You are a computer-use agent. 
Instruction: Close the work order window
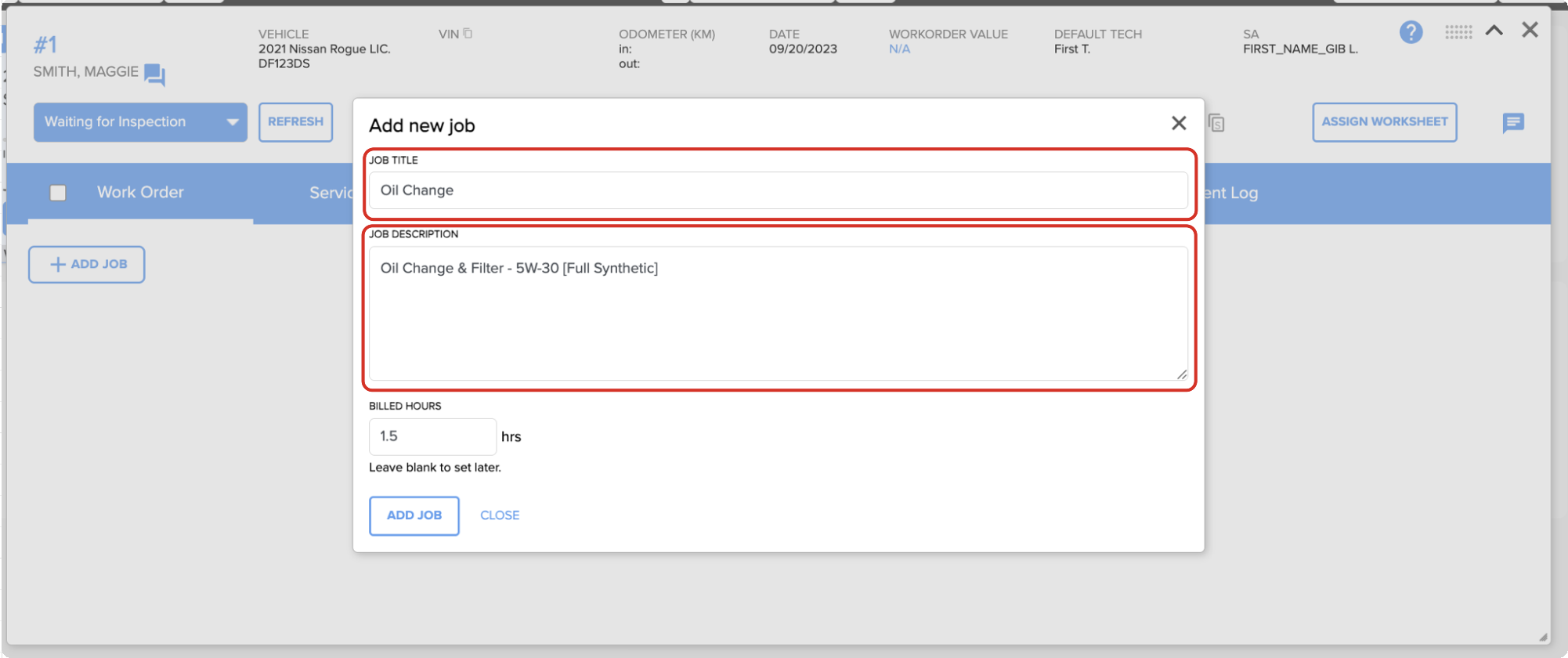(1530, 30)
